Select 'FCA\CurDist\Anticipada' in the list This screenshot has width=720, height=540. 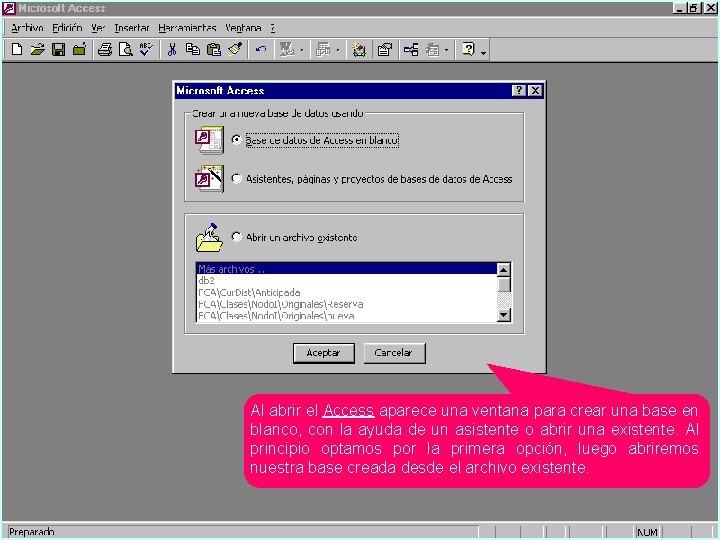click(347, 292)
